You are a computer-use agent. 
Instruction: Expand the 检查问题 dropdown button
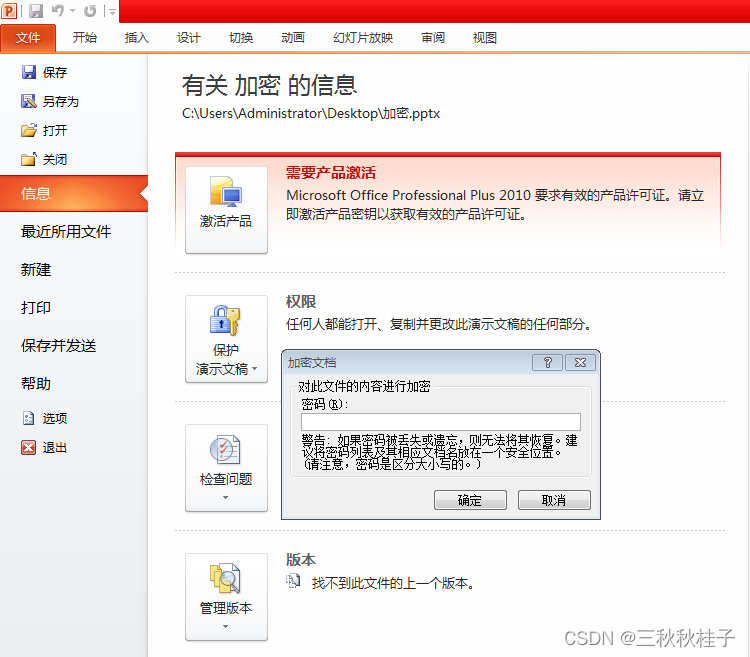point(226,468)
